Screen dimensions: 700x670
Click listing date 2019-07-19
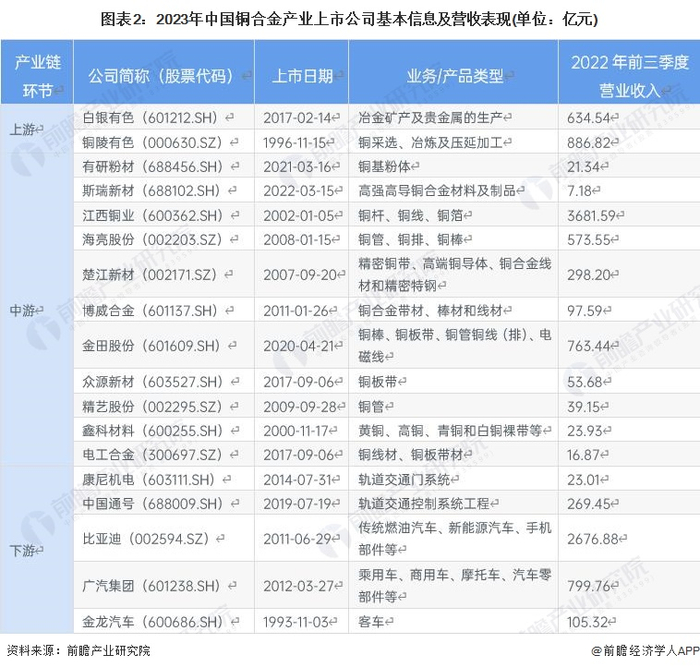(x=297, y=504)
